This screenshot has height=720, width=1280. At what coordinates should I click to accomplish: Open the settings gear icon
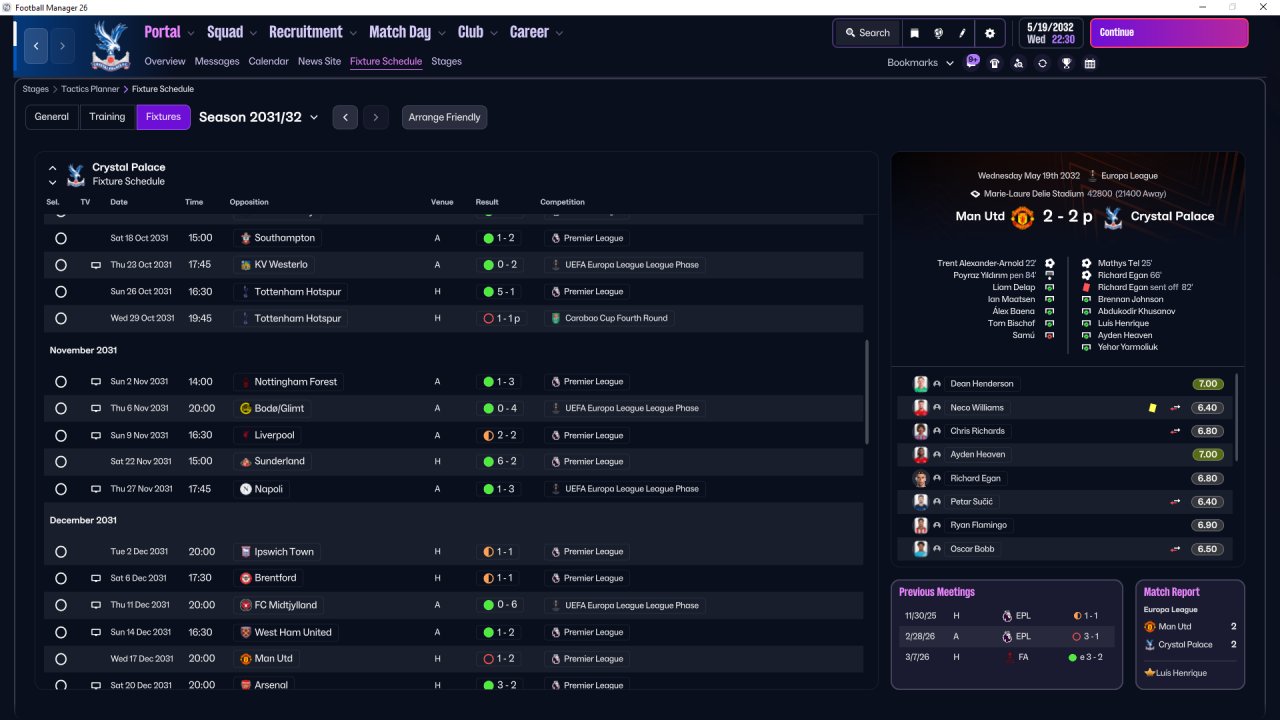click(x=990, y=33)
